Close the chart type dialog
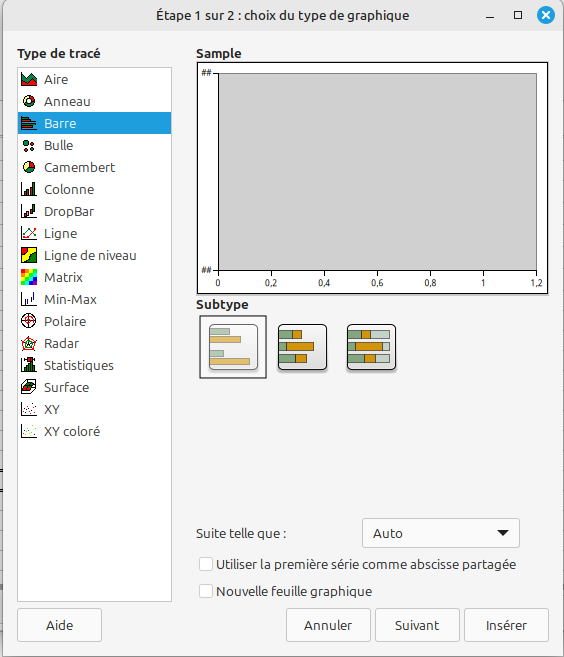The width and height of the screenshot is (564, 657). click(546, 16)
